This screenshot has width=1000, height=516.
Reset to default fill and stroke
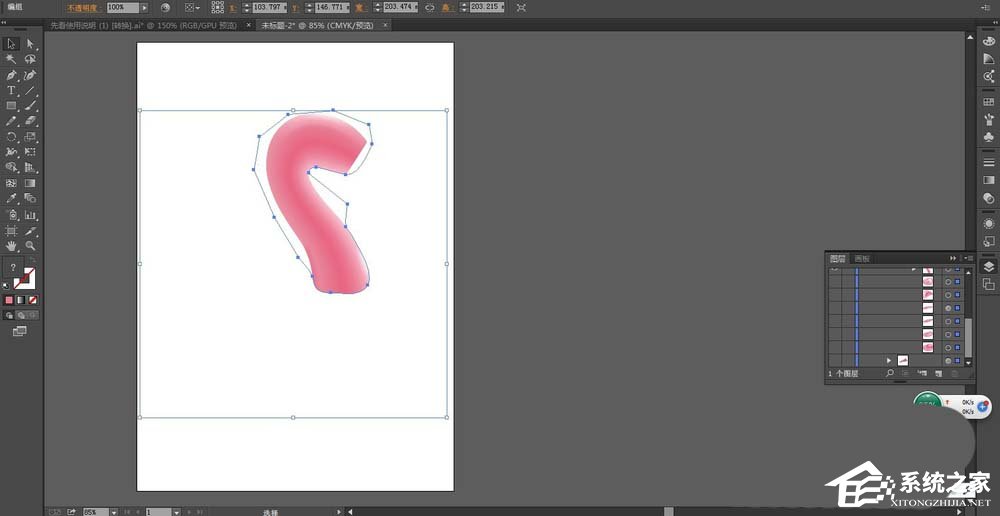(x=6, y=286)
